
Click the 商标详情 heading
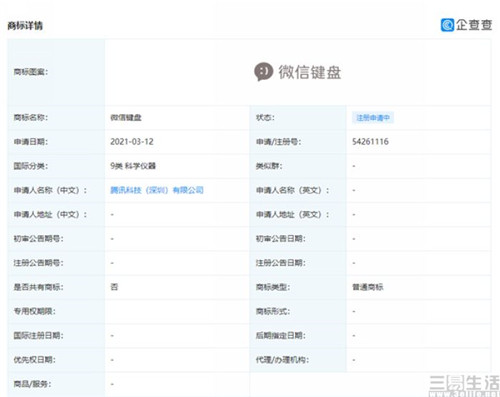coord(25,26)
